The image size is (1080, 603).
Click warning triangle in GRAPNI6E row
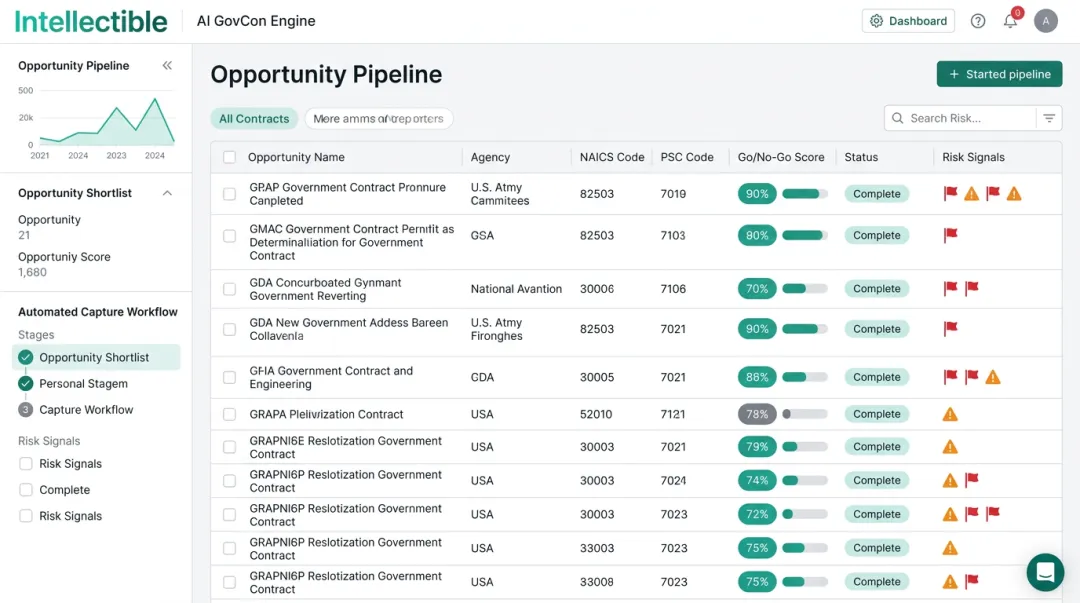(x=950, y=447)
